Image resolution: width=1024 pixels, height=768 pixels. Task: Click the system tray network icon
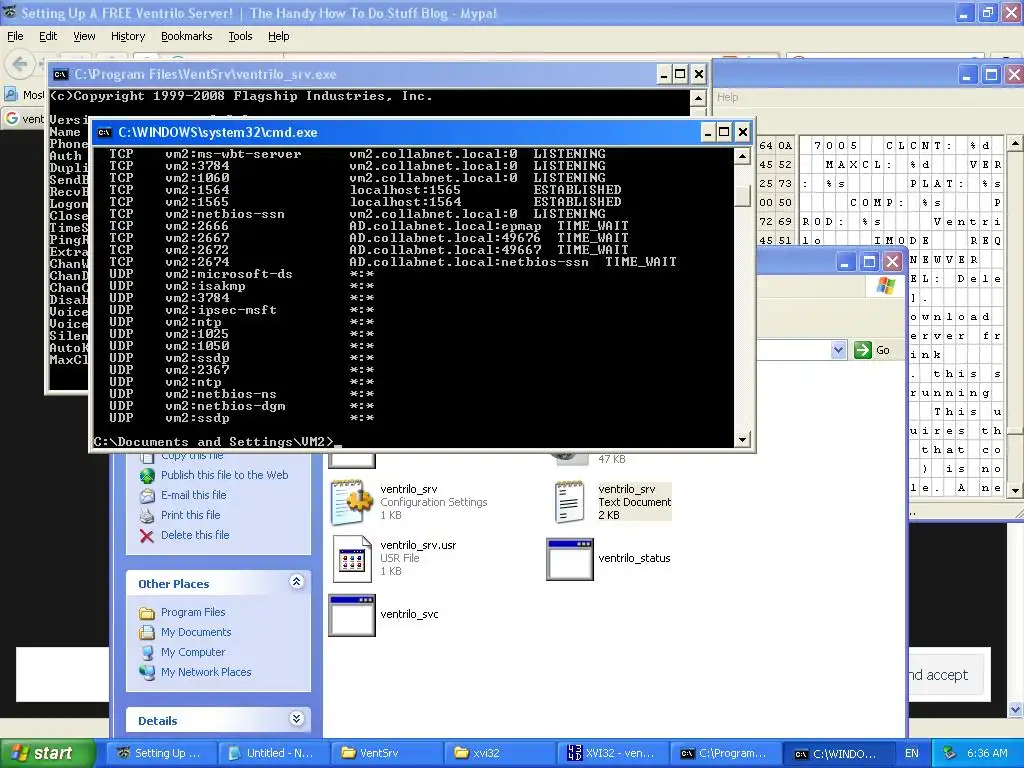click(x=950, y=753)
